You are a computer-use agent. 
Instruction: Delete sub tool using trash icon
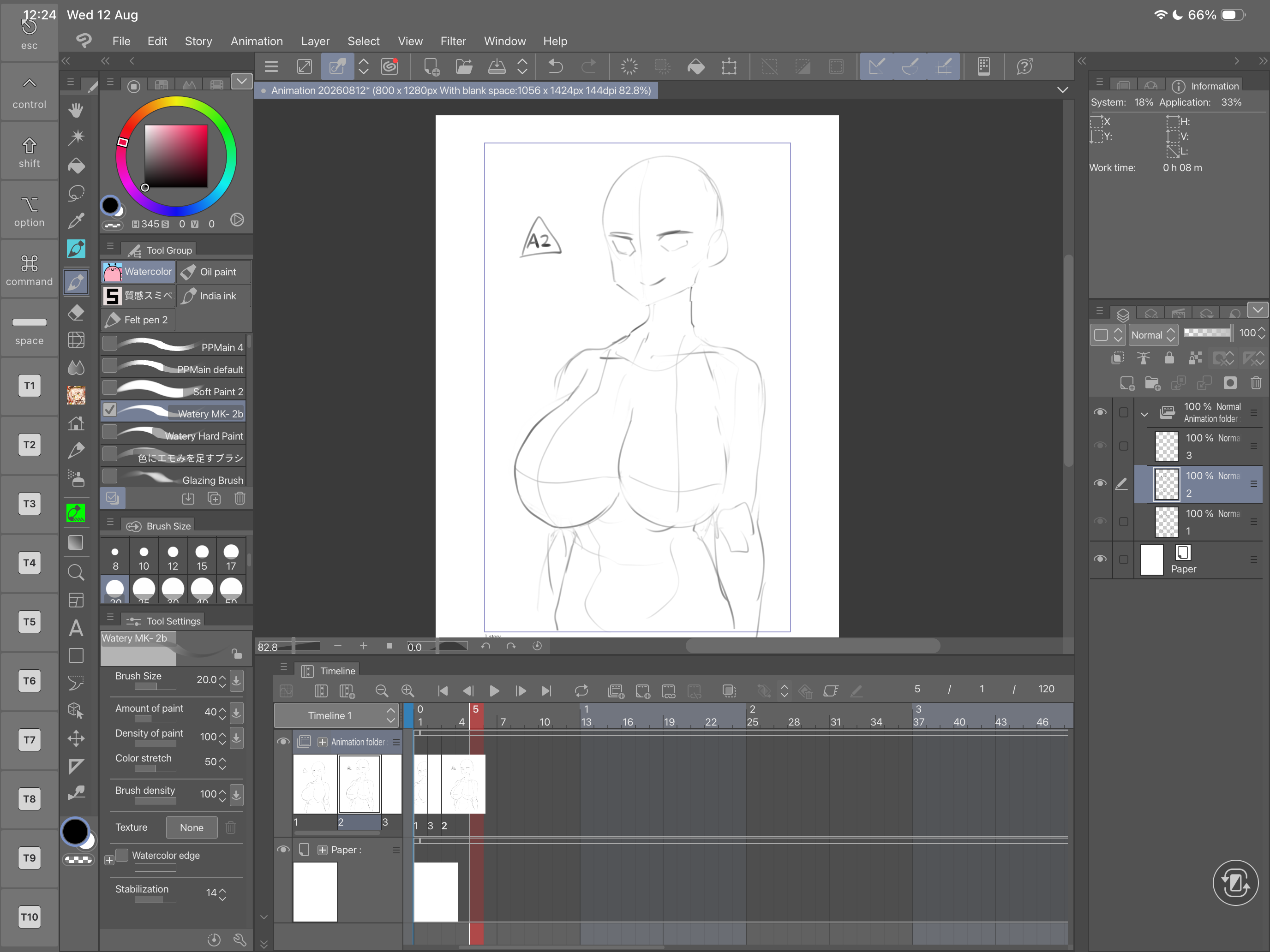pos(240,498)
